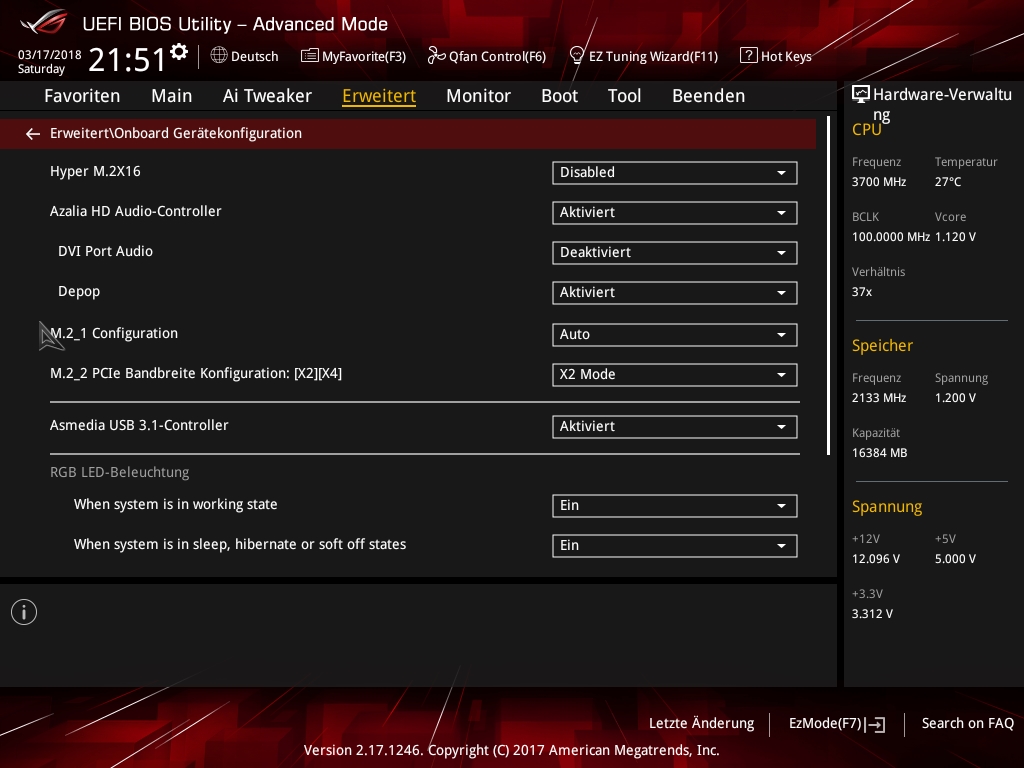Switch to the Boot tab

tap(560, 96)
